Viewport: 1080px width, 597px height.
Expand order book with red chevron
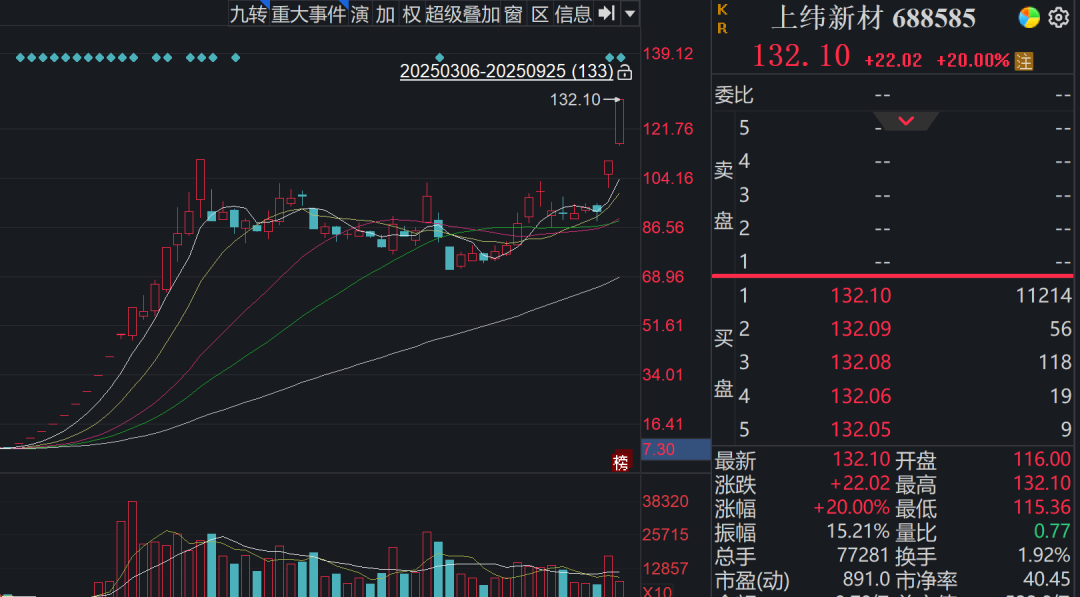click(x=906, y=121)
